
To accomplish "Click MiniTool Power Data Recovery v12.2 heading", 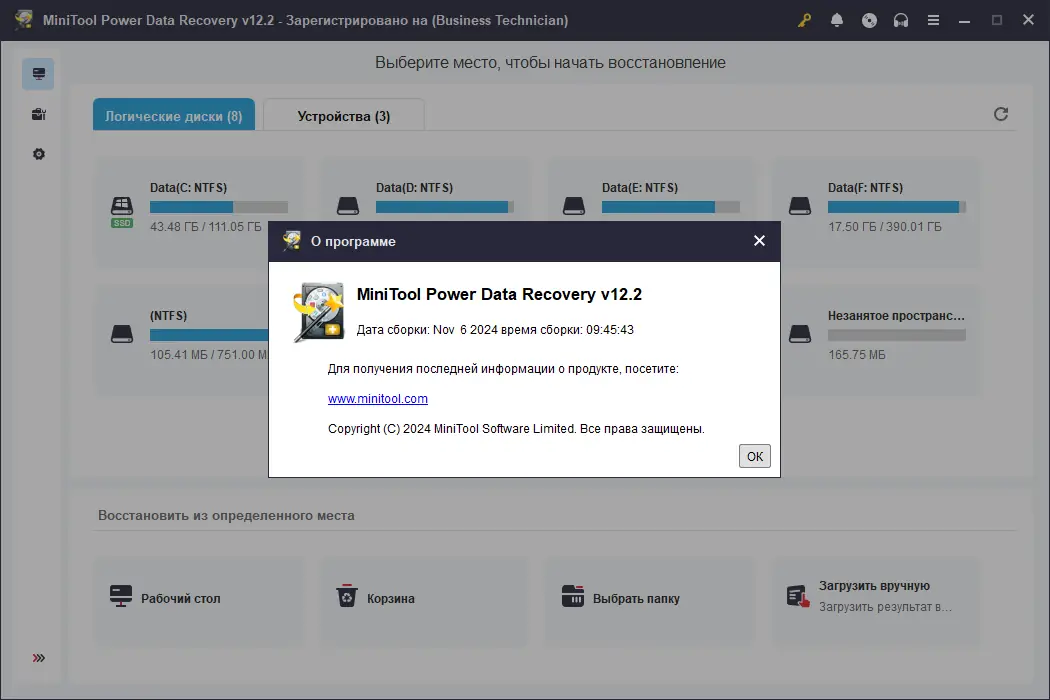I will [499, 294].
